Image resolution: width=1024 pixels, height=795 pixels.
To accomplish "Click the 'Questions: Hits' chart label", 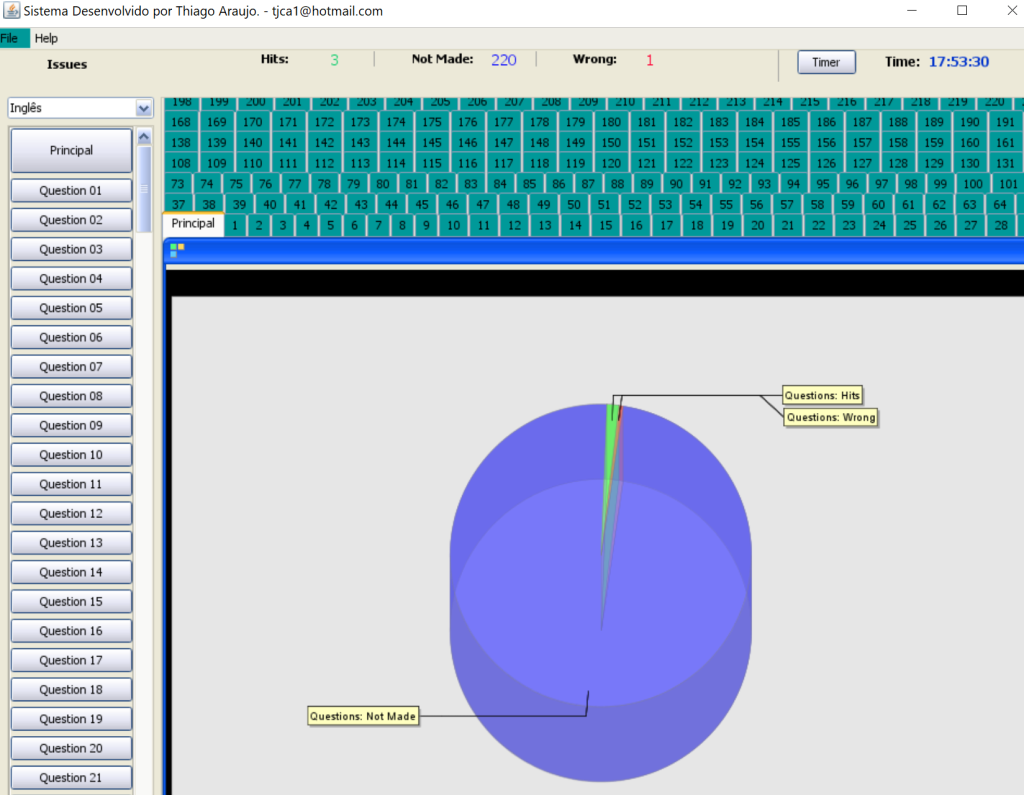I will point(822,395).
